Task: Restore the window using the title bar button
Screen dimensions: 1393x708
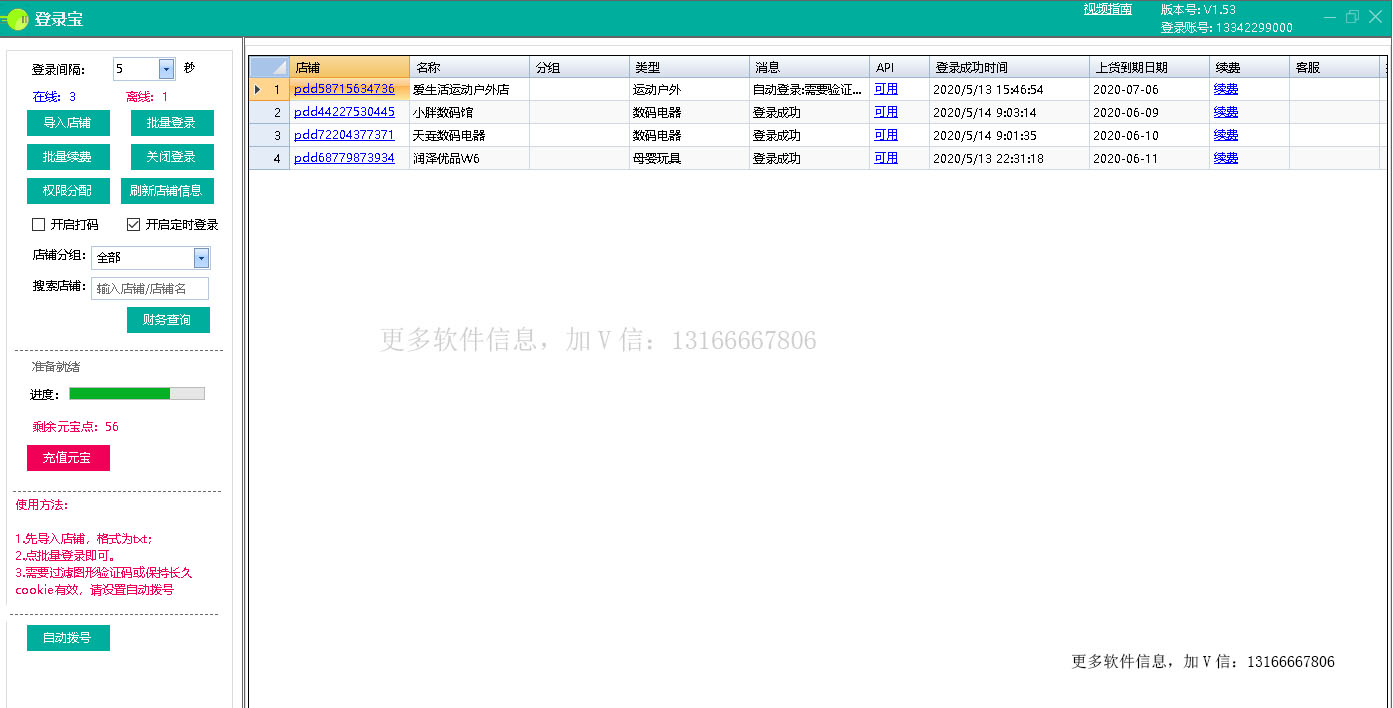Action: [x=1352, y=17]
